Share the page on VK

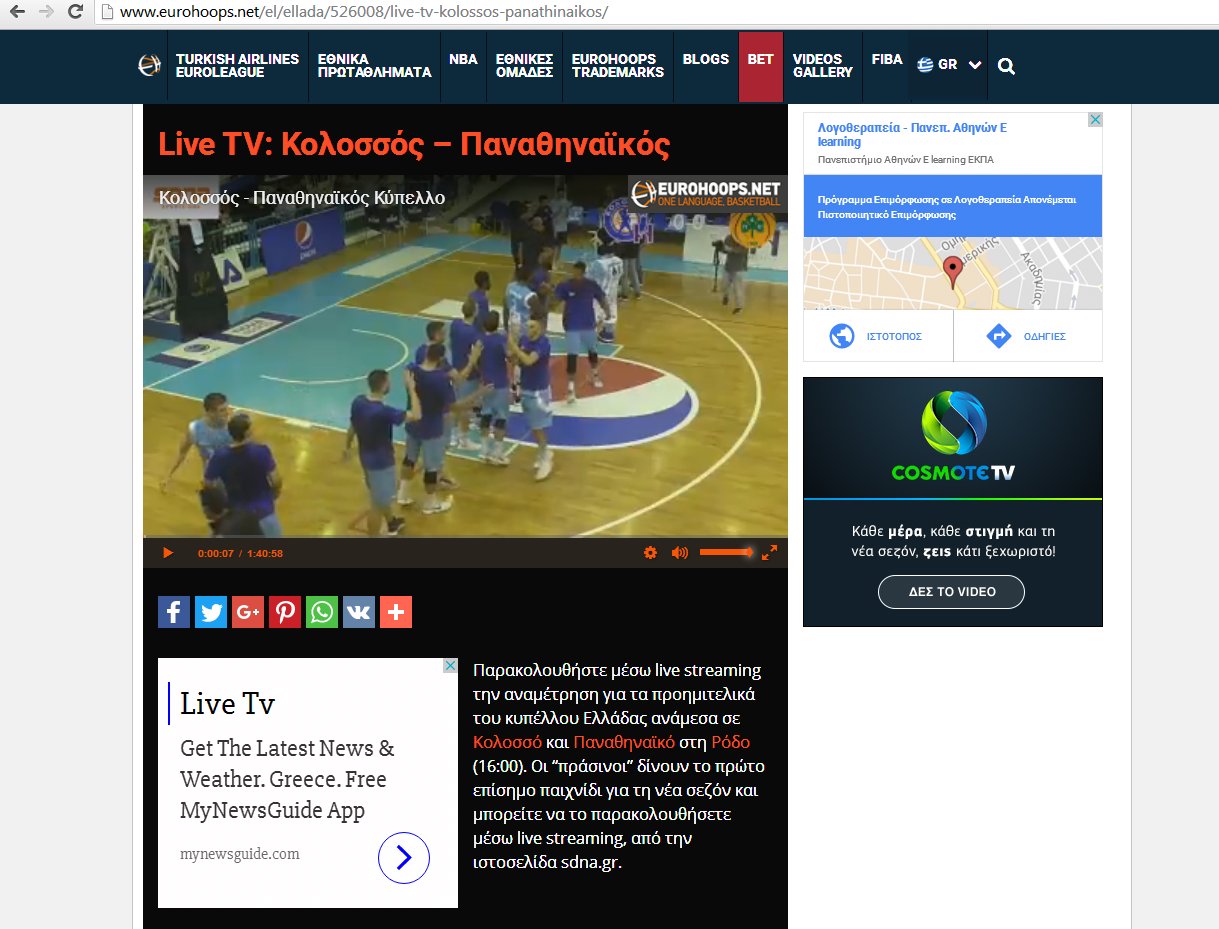click(359, 612)
